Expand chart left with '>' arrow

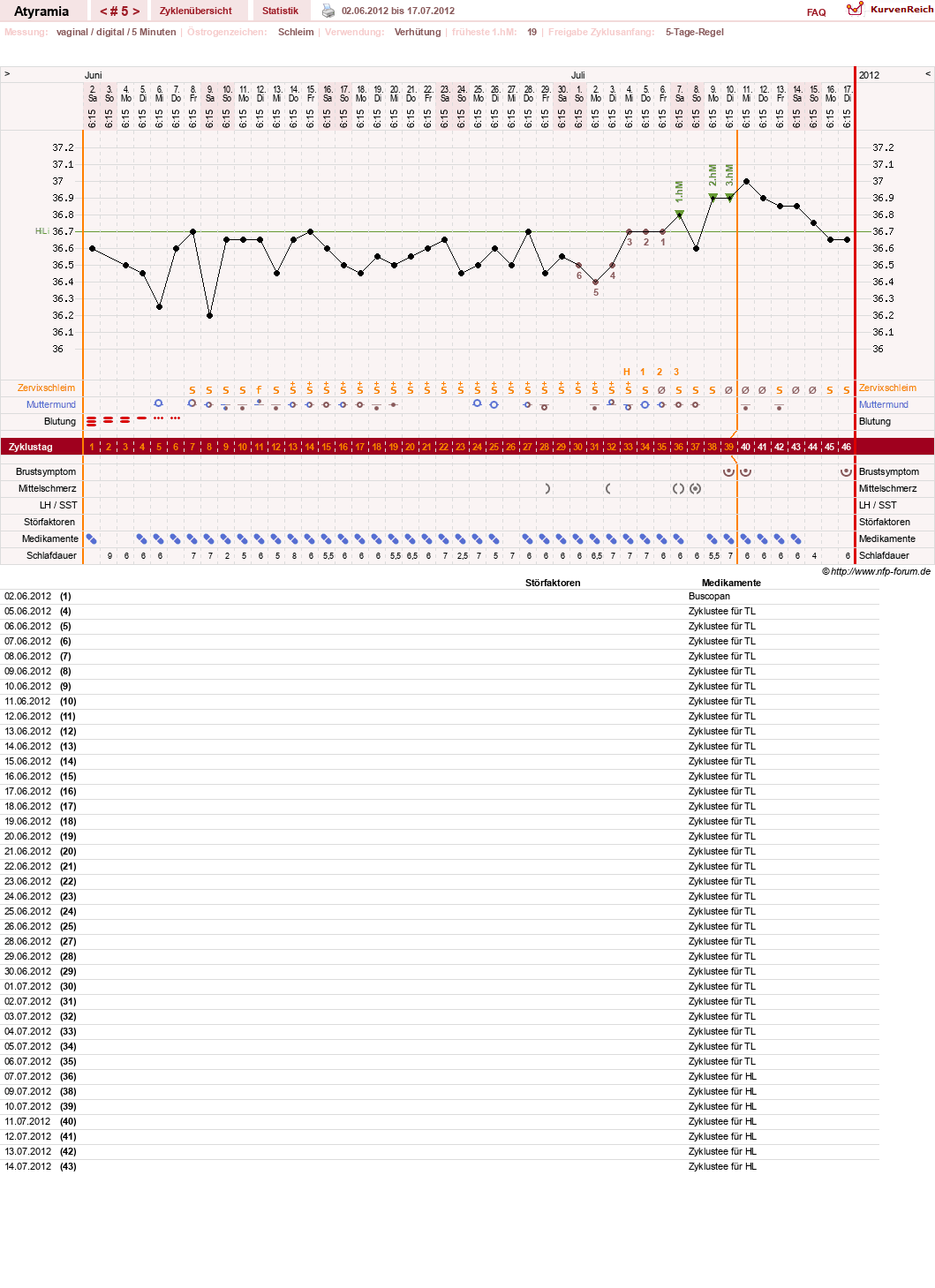(7, 74)
